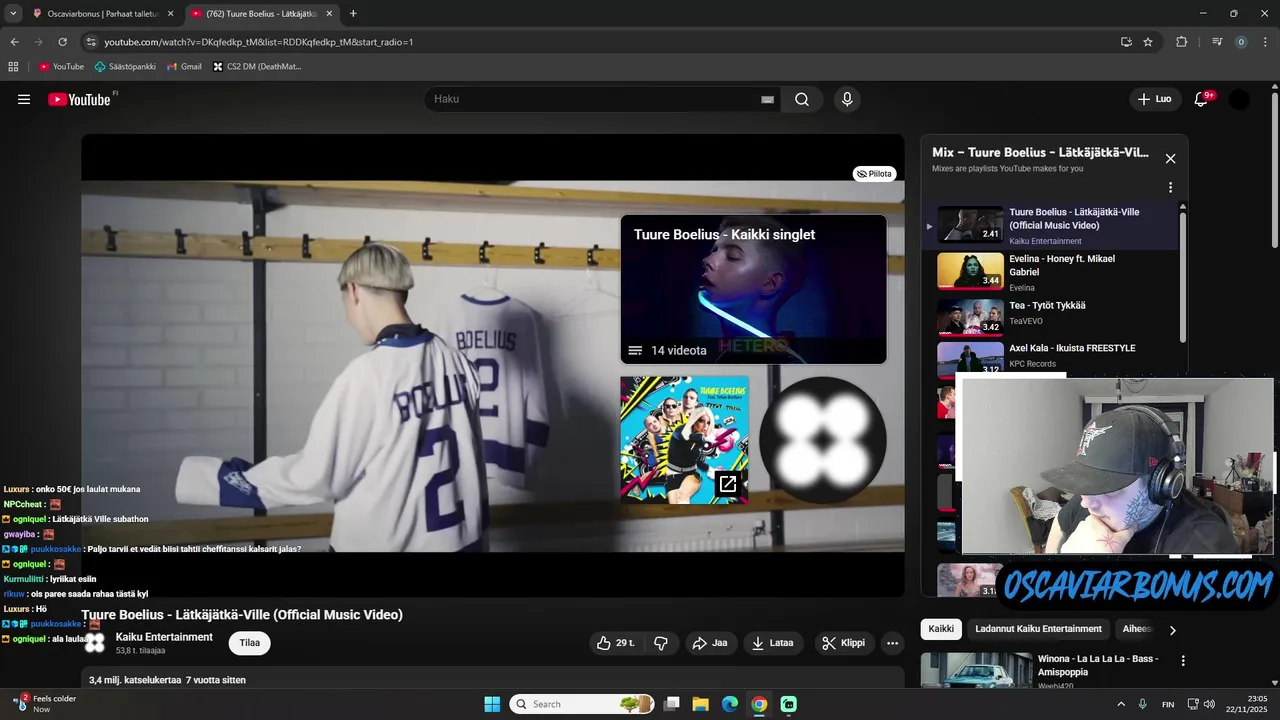Click the search magnifier button
The width and height of the screenshot is (1280, 720).
click(802, 99)
